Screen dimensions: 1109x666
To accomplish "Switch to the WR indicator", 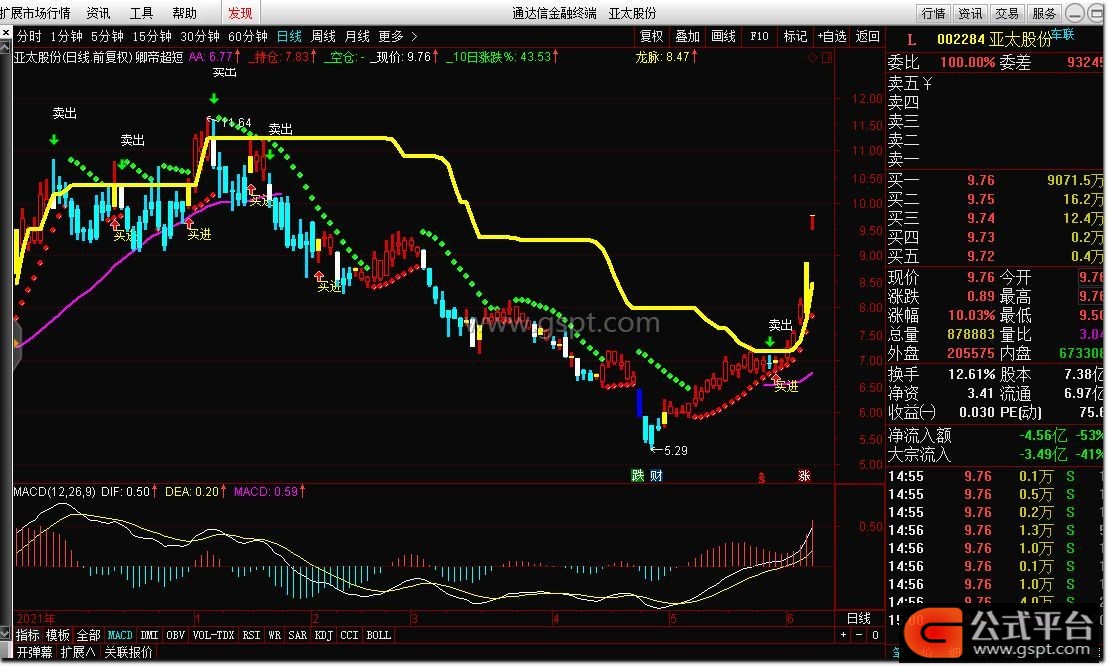I will point(274,635).
